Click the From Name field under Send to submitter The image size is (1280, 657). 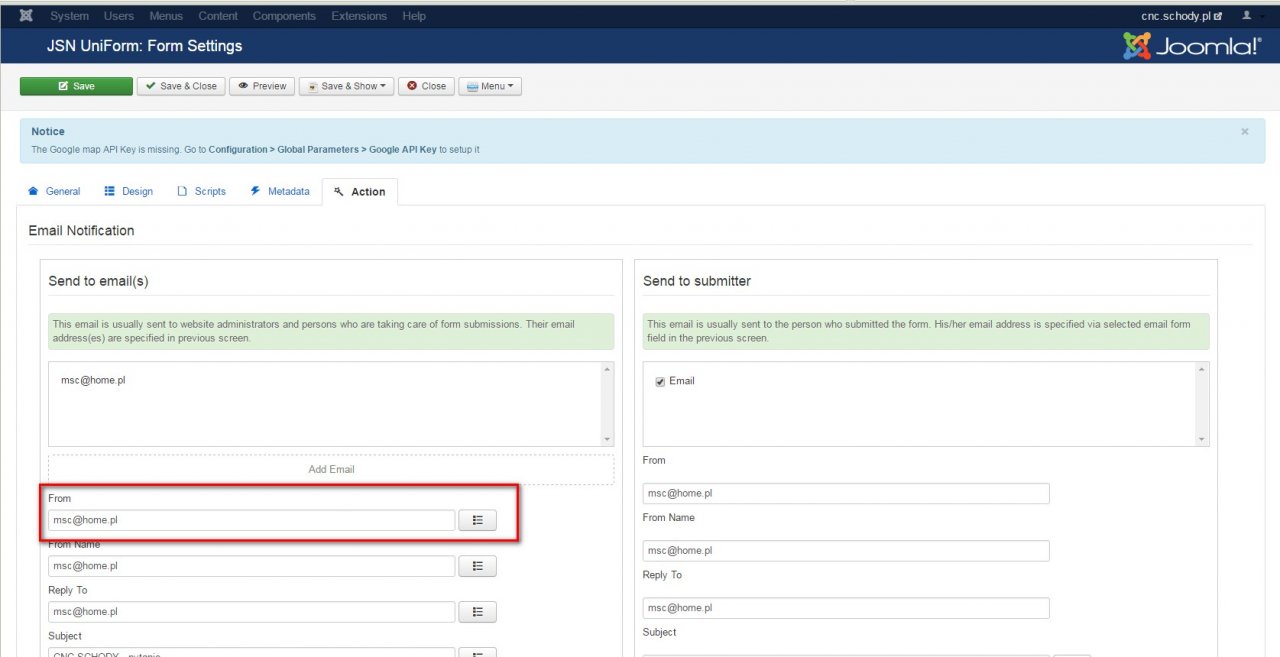tap(846, 551)
